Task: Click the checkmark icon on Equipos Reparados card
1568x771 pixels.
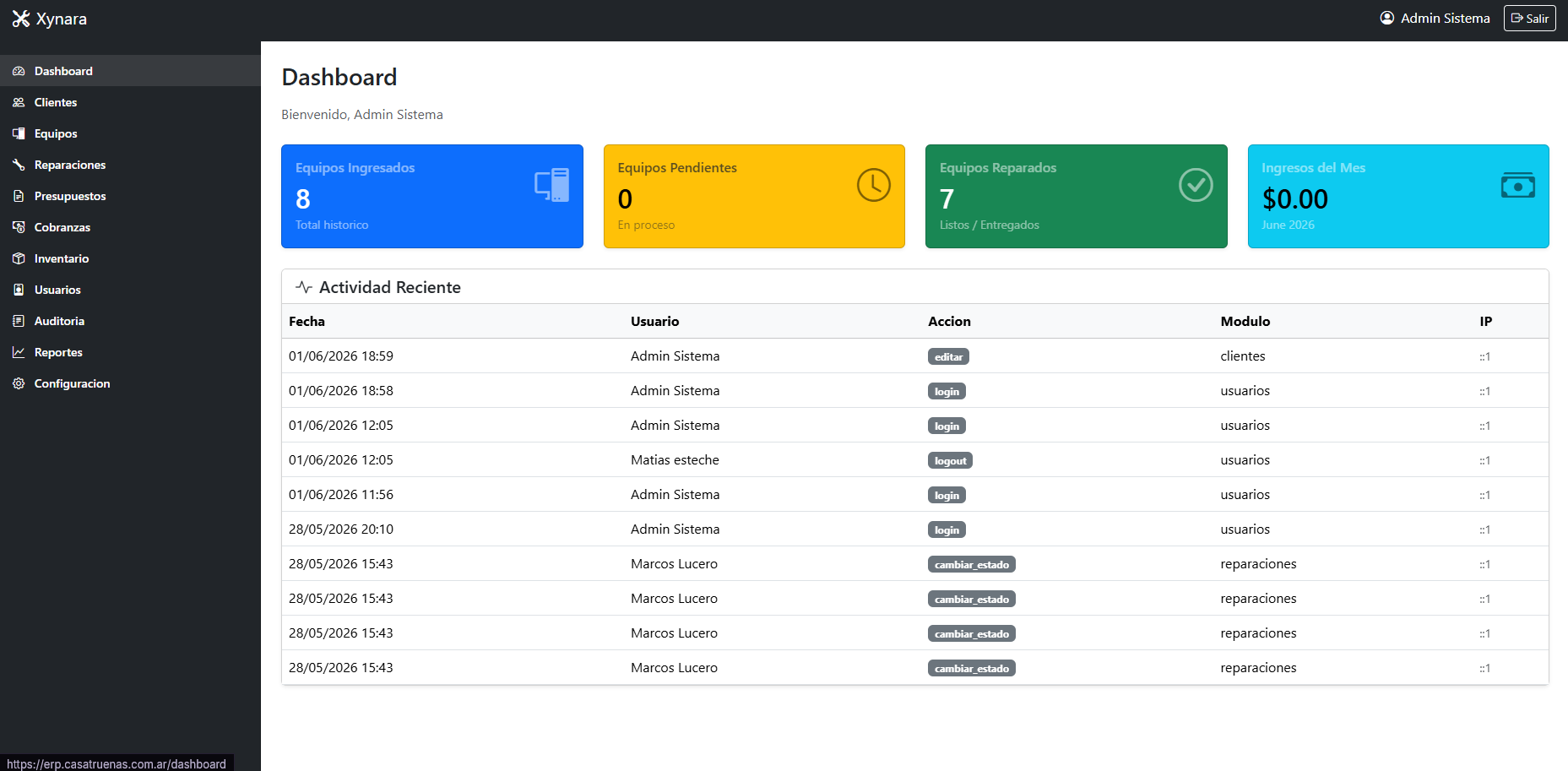Action: (1196, 185)
